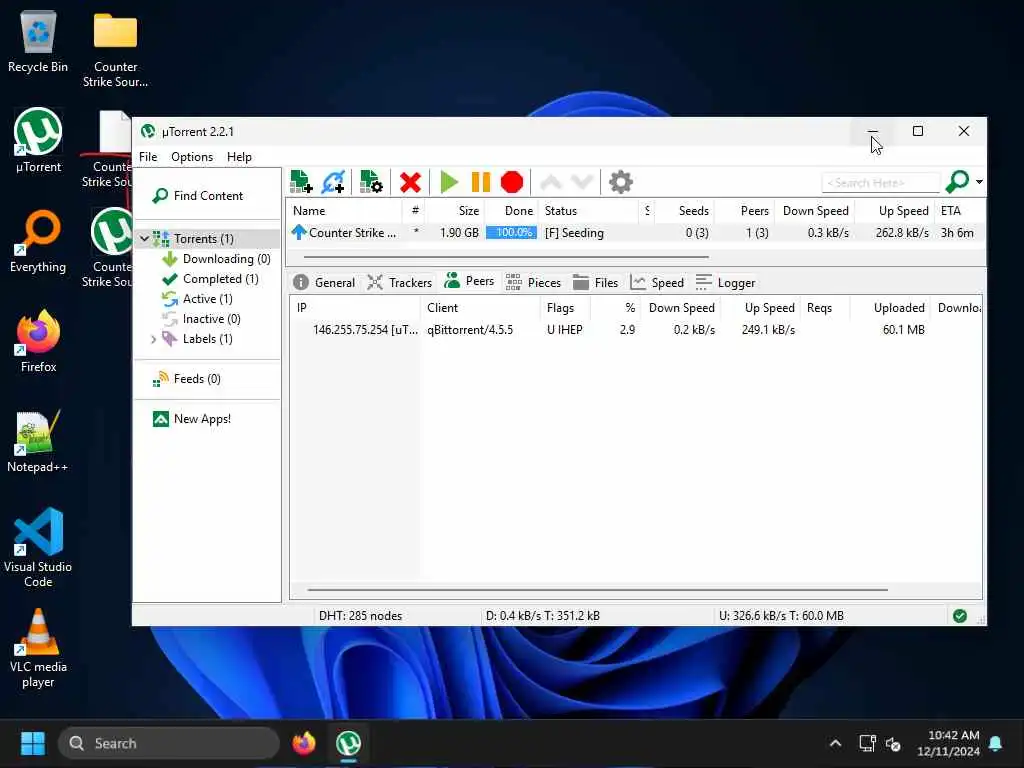Click the upload rate status bar entry
The width and height of the screenshot is (1024, 768).
[781, 616]
